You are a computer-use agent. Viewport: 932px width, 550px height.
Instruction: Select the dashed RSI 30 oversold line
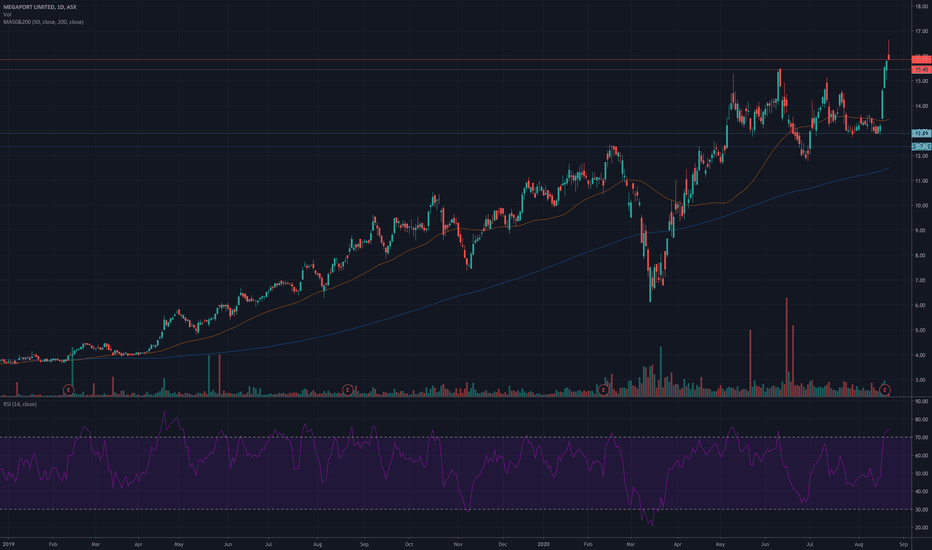pyautogui.click(x=455, y=510)
